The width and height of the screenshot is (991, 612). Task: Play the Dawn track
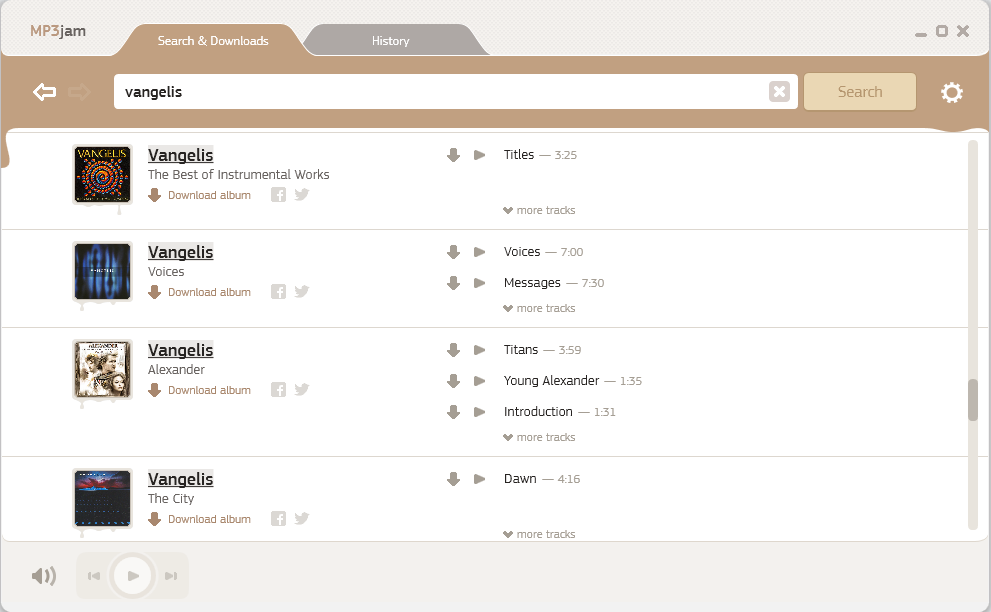[480, 479]
